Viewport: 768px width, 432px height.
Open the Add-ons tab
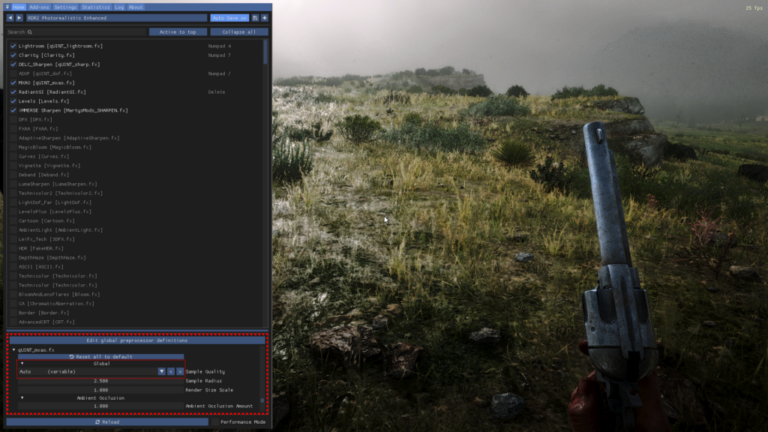click(x=39, y=7)
